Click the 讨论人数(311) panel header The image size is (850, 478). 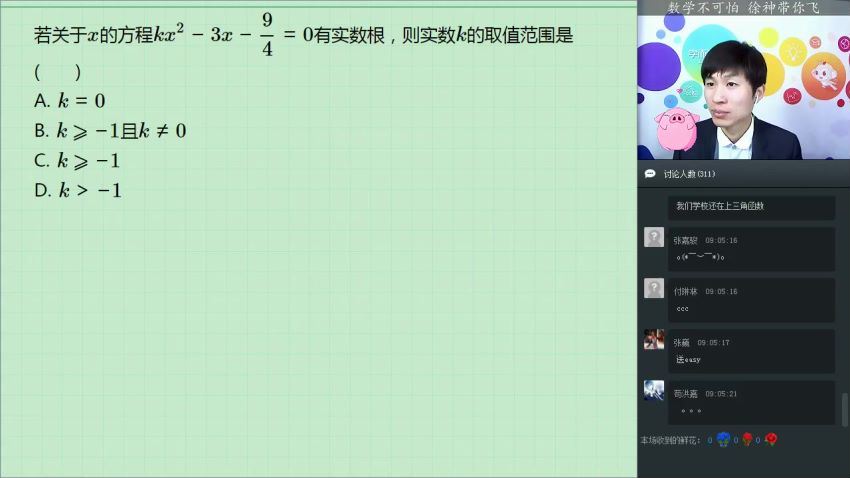690,173
